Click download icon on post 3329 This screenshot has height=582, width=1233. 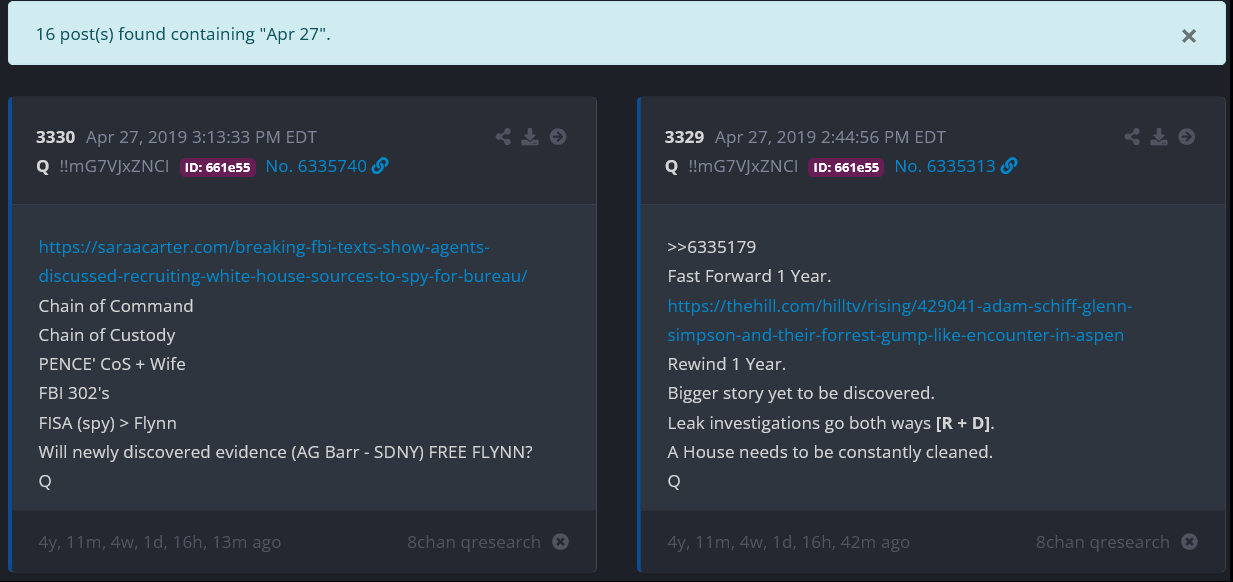[1160, 137]
